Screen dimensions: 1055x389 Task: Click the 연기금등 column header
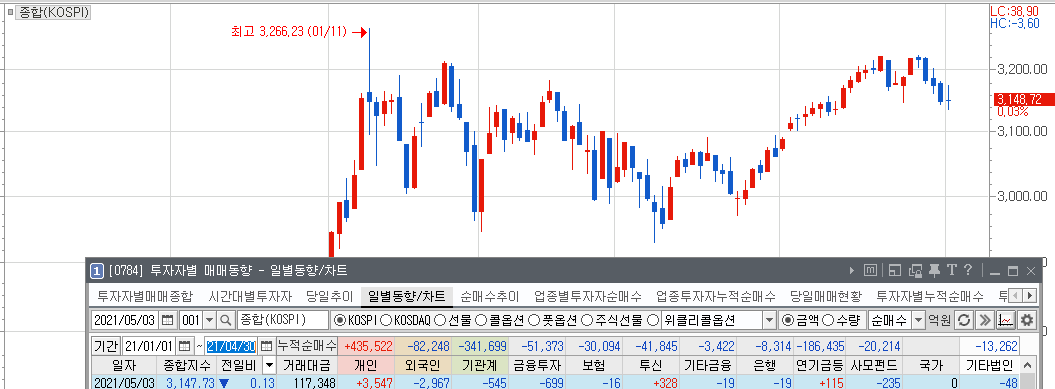(x=820, y=365)
